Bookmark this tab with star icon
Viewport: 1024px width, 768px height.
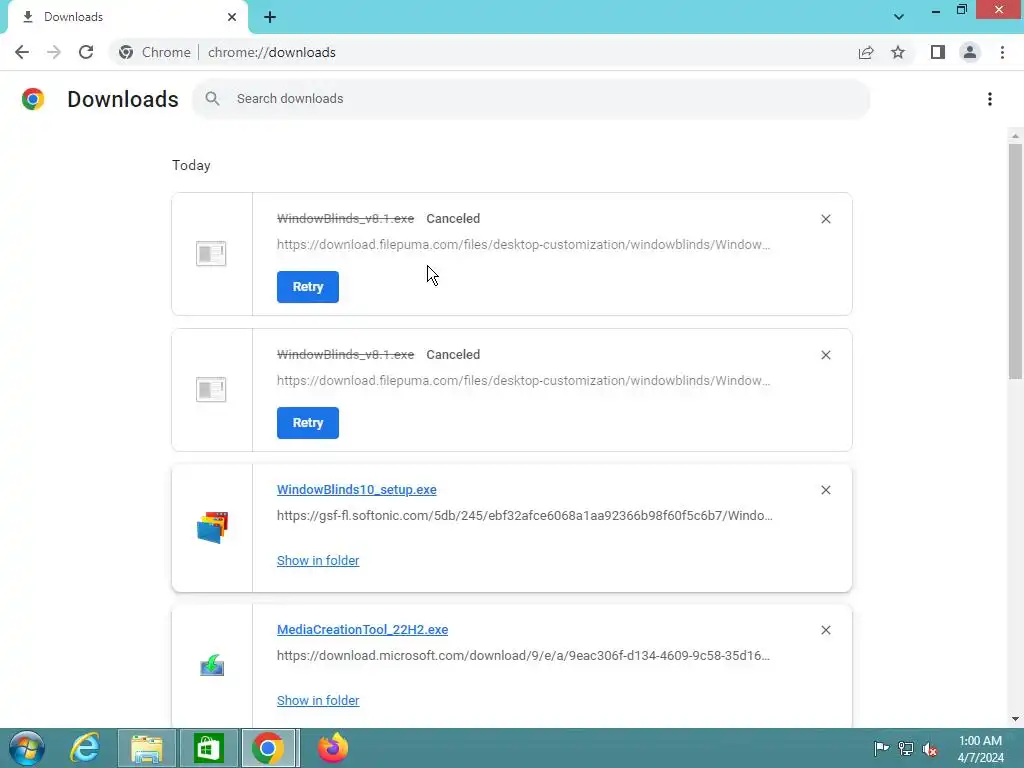(x=898, y=52)
